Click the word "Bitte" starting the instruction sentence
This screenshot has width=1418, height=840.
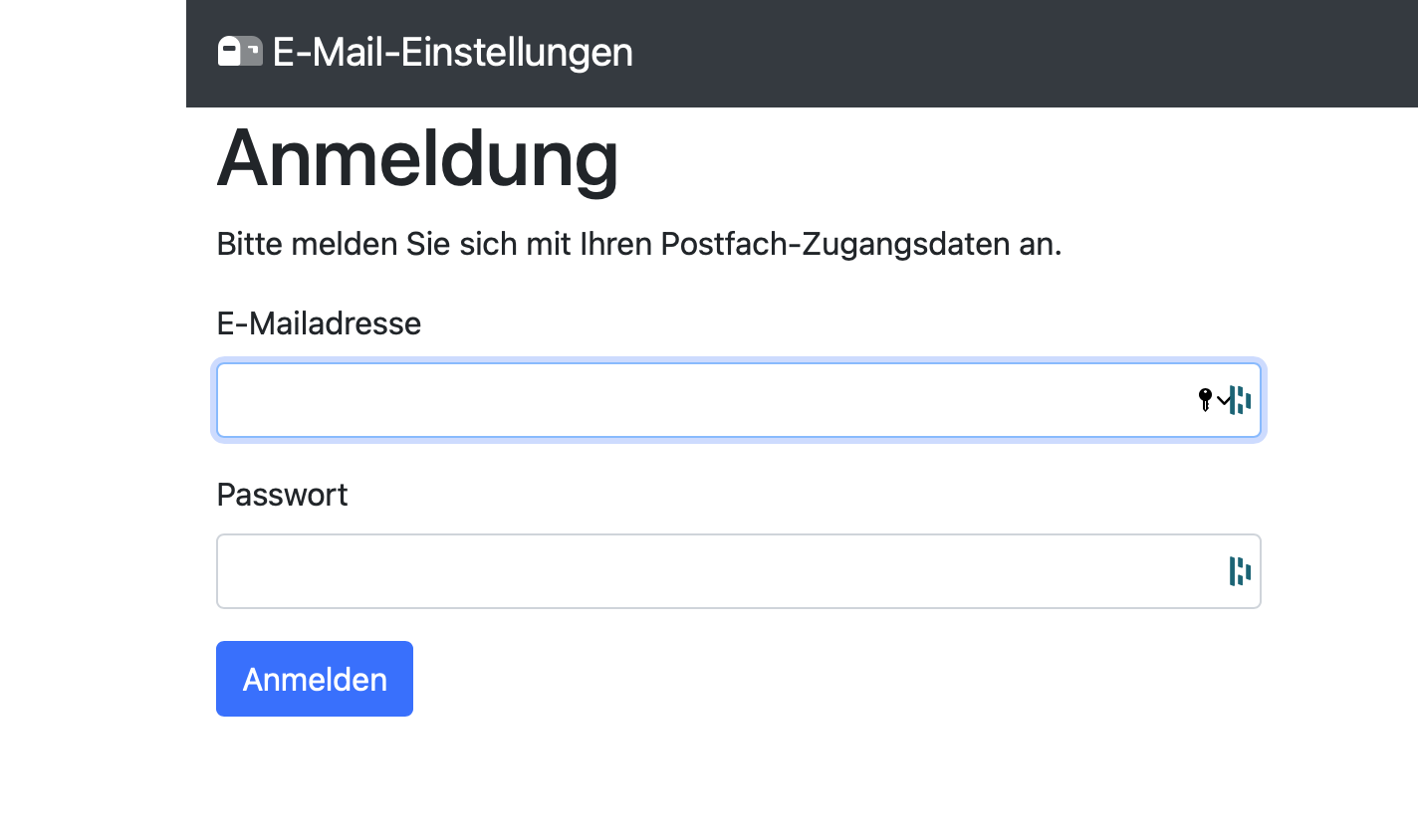point(250,244)
